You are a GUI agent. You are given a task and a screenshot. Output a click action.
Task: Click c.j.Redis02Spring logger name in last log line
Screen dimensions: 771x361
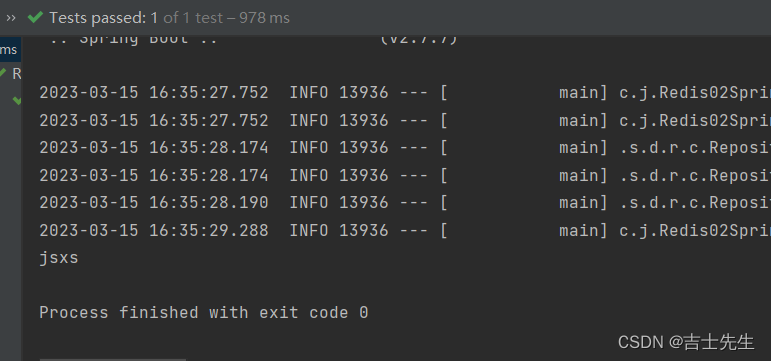[695, 230]
